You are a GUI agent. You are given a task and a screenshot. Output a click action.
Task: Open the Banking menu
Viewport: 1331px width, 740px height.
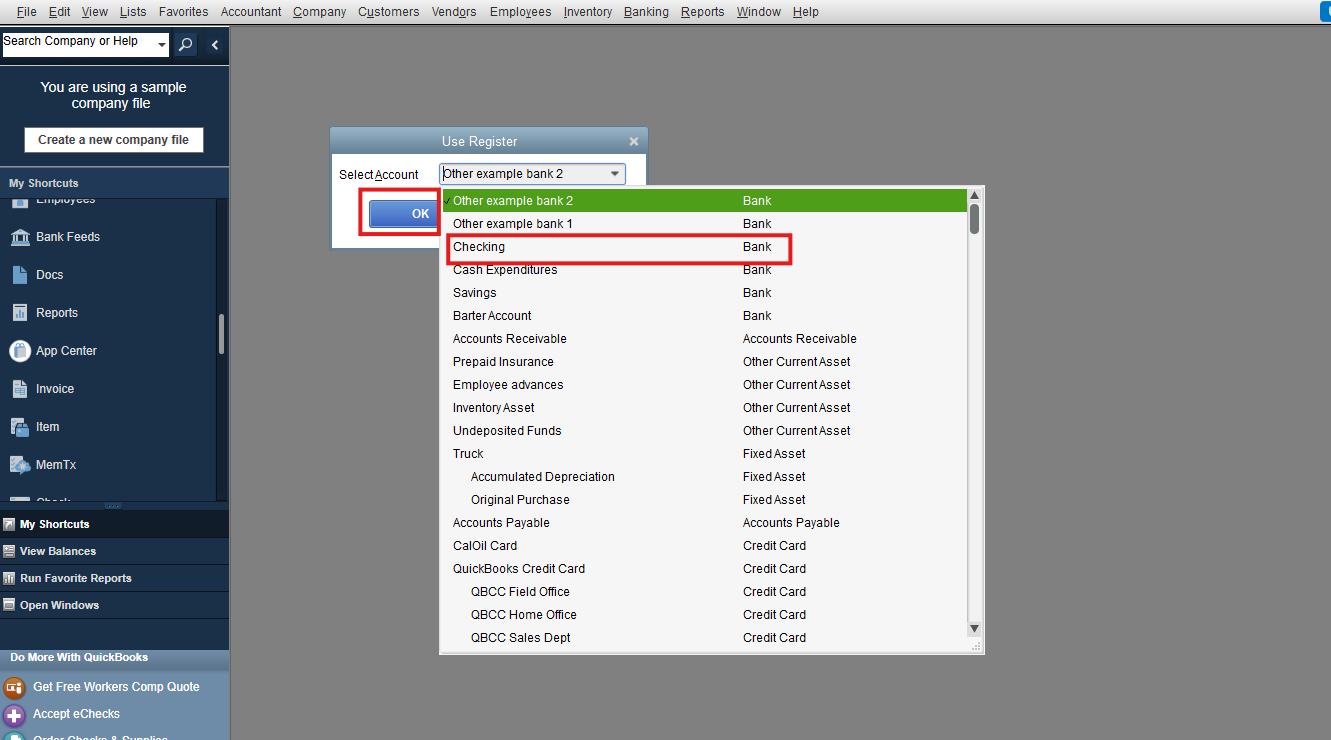pyautogui.click(x=646, y=12)
